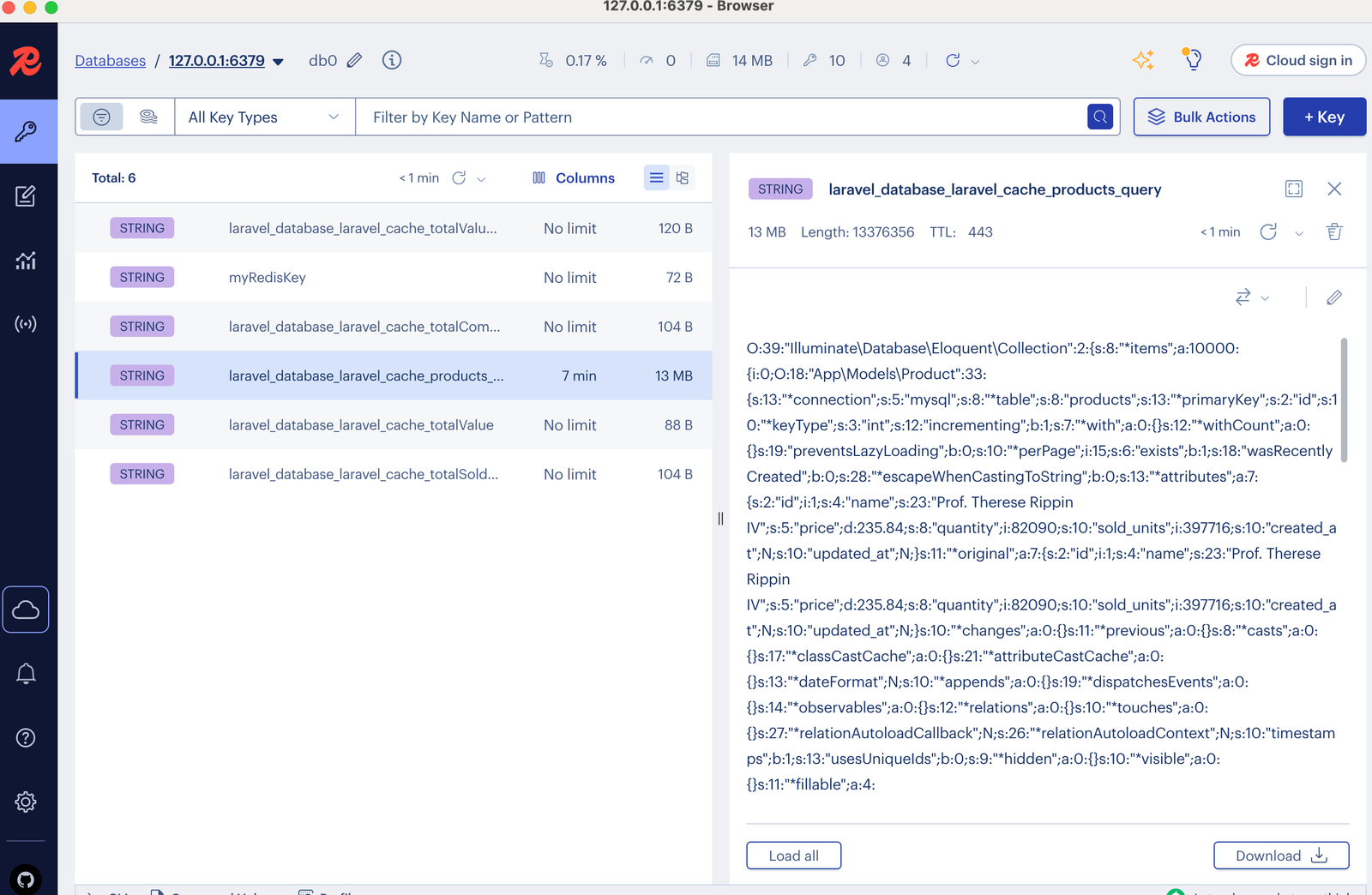Image resolution: width=1372 pixels, height=895 pixels.
Task: Switch to tree view of keys
Action: click(x=683, y=177)
